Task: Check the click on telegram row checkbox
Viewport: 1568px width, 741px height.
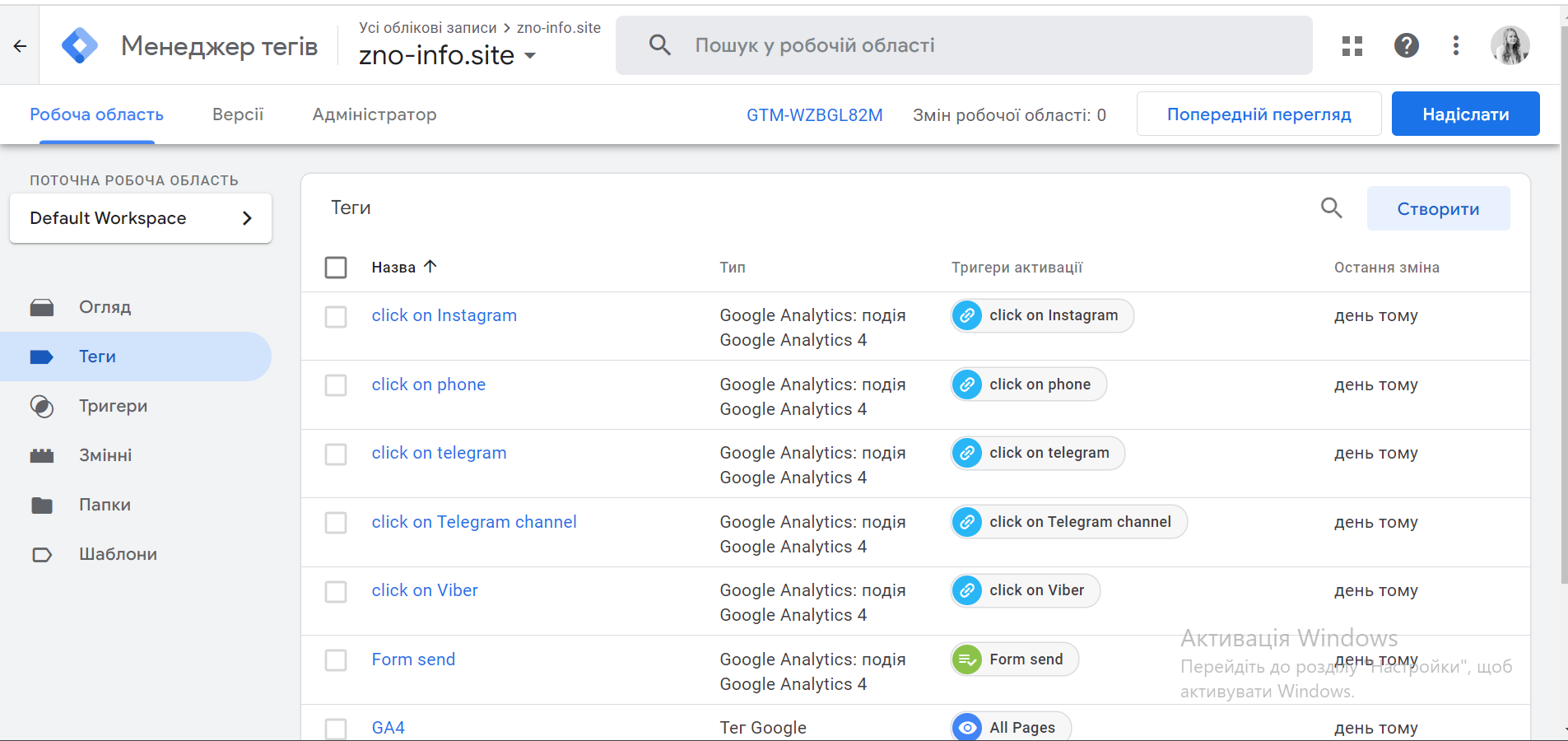Action: click(336, 454)
